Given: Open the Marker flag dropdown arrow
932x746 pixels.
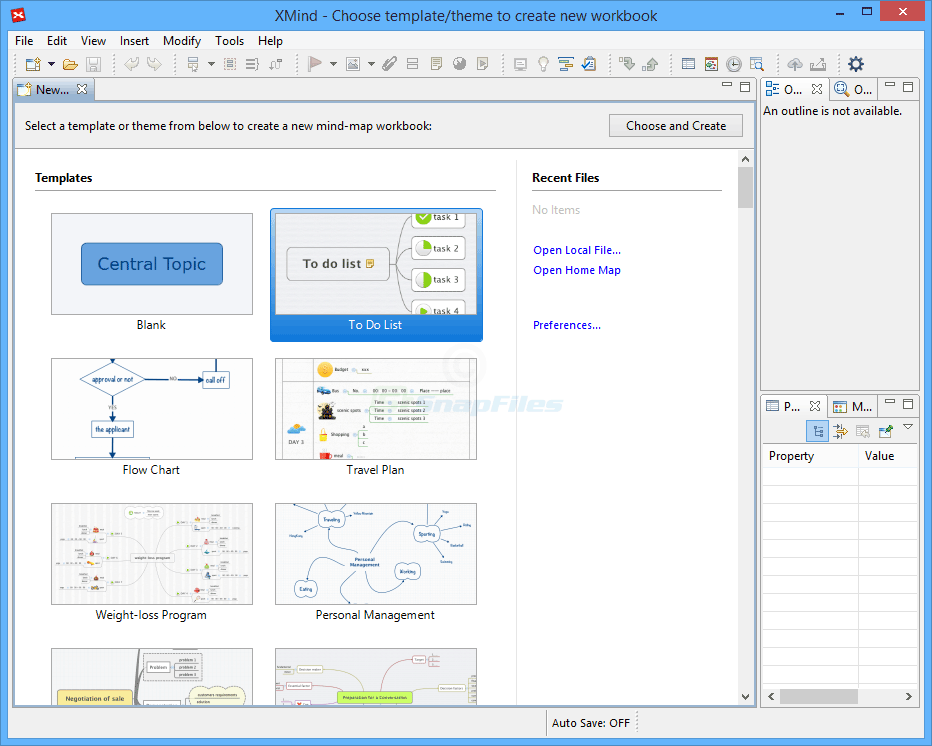Looking at the screenshot, I should pyautogui.click(x=333, y=64).
